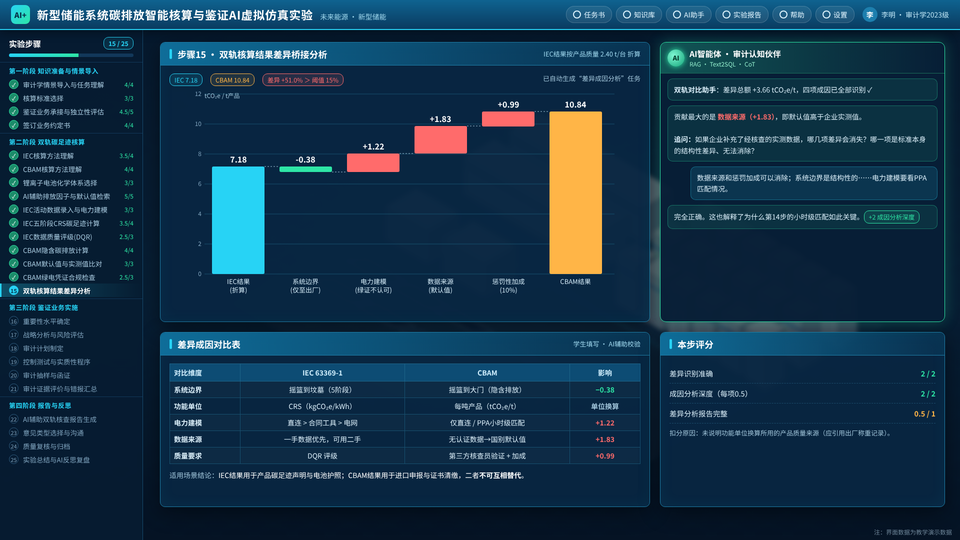Open the 实验报告 top menu
The image size is (960, 540).
[x=741, y=15]
